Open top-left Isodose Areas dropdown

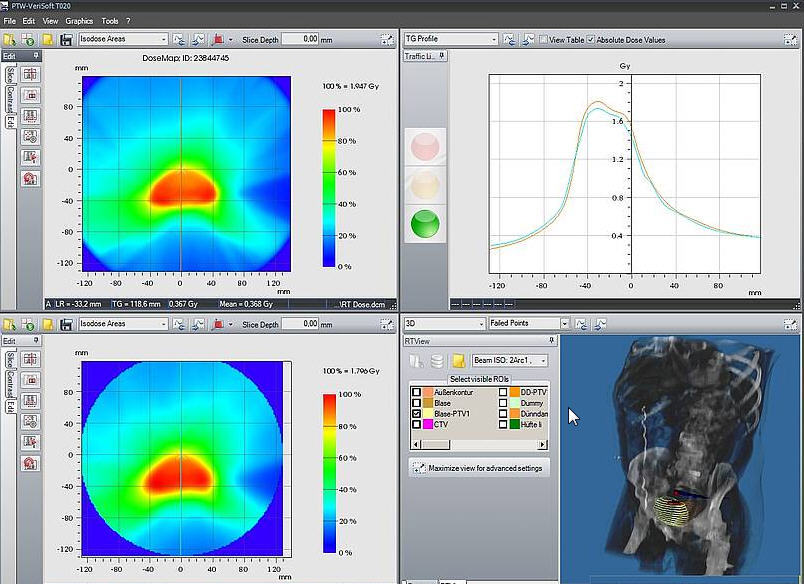(x=123, y=39)
